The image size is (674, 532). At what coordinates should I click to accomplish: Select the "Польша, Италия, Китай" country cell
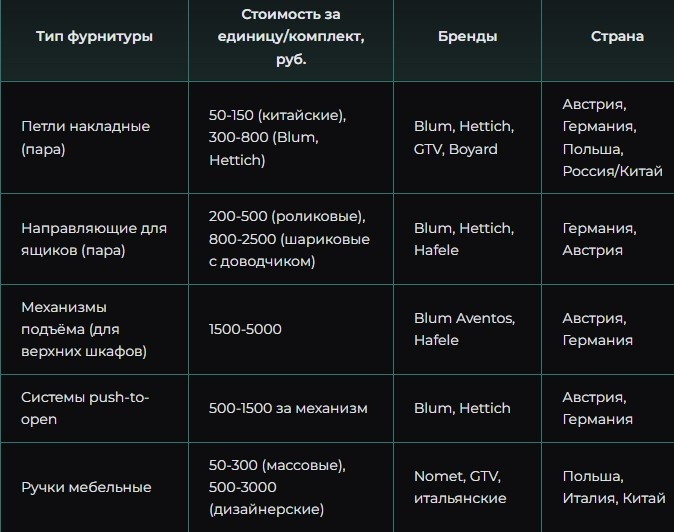click(611, 488)
